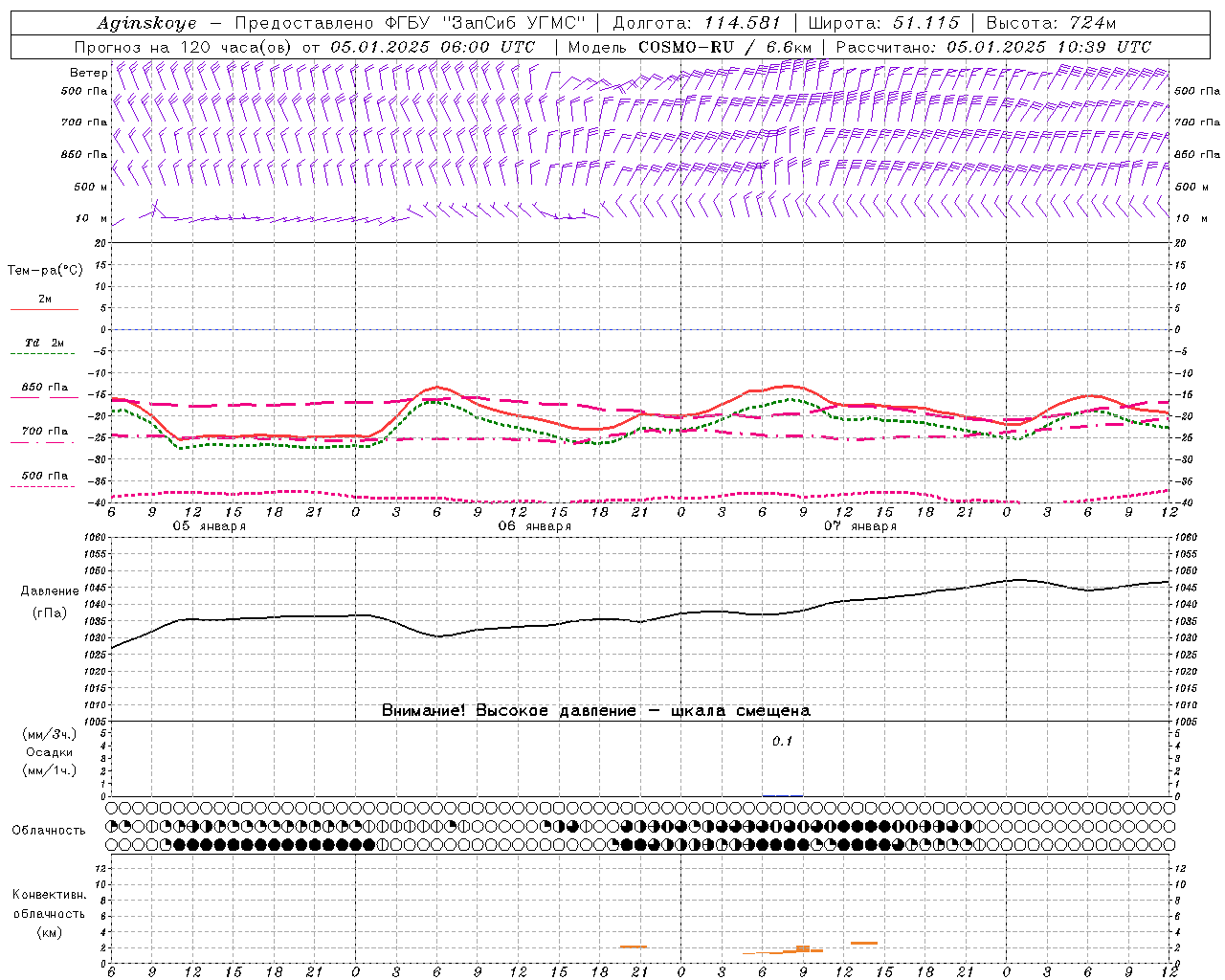This screenshot has width=1225, height=980.
Task: Click the orange convective bar near 21h on 06 января
Action: click(x=633, y=947)
